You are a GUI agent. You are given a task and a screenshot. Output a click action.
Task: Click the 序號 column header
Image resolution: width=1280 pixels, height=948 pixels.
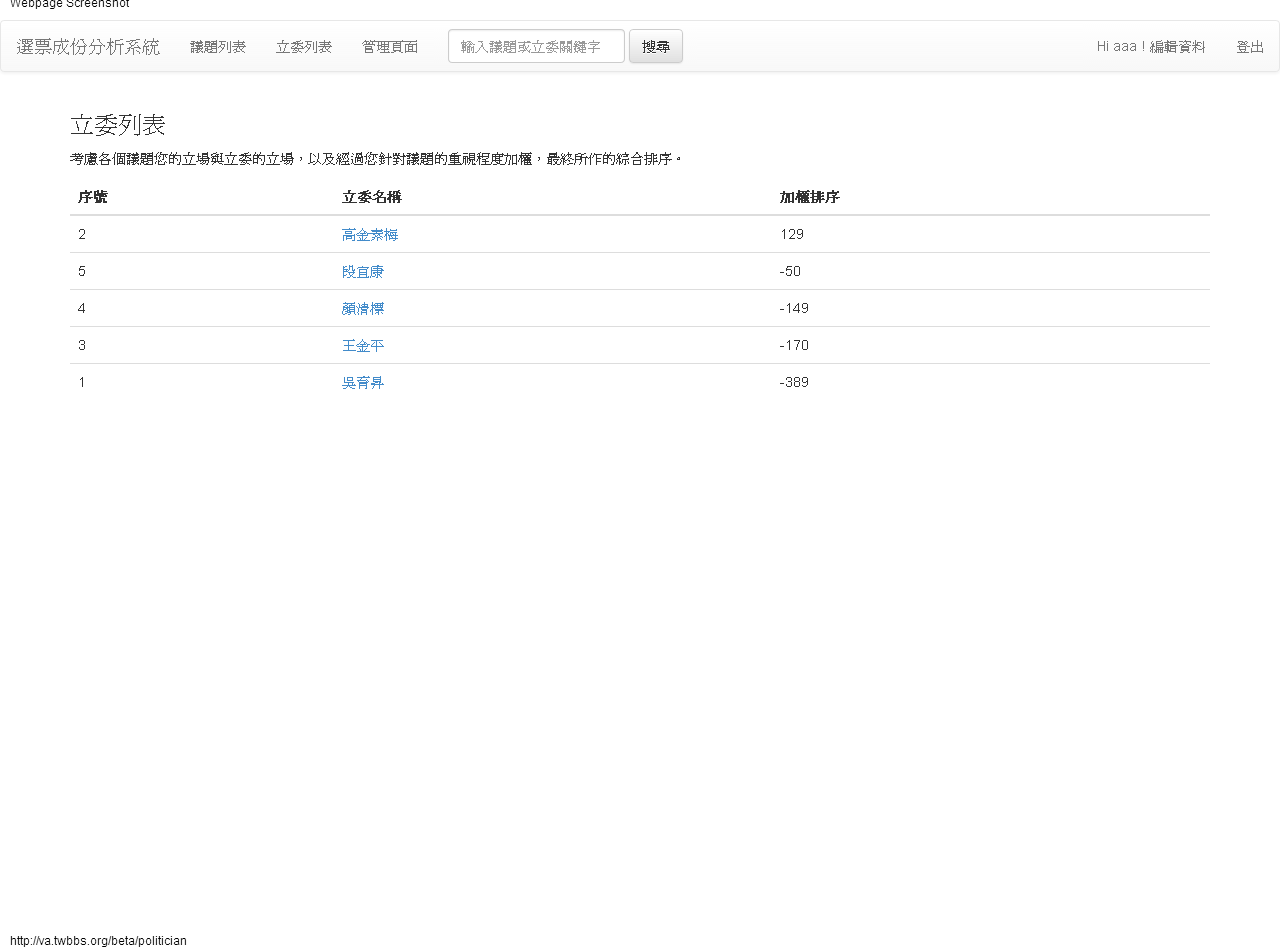click(93, 197)
